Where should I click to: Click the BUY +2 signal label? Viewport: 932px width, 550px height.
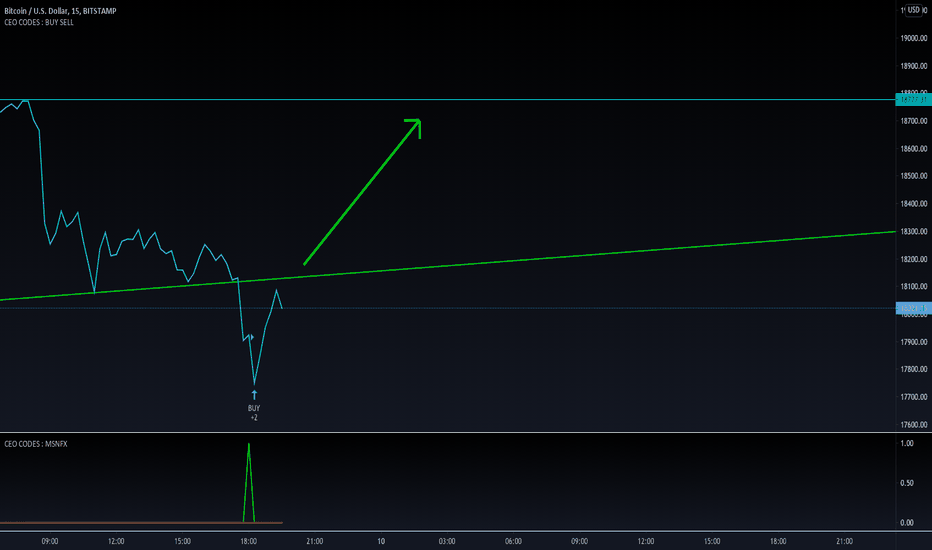coord(254,413)
